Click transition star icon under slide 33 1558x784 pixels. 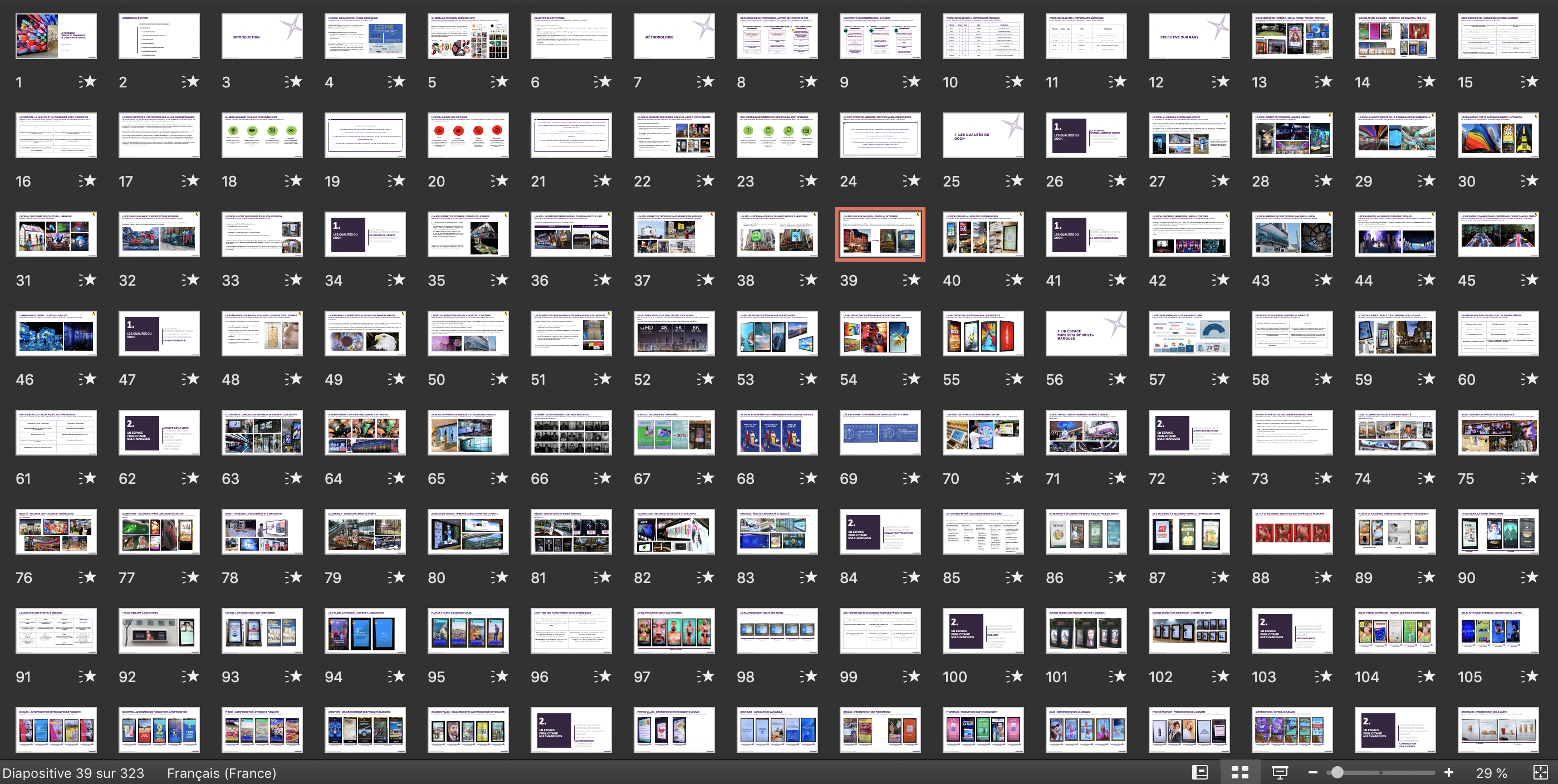click(293, 280)
